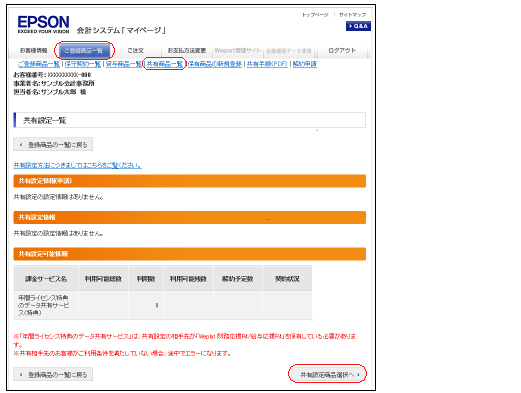Click 利用可能総数 column header
This screenshot has height=393, width=521.
[103, 279]
